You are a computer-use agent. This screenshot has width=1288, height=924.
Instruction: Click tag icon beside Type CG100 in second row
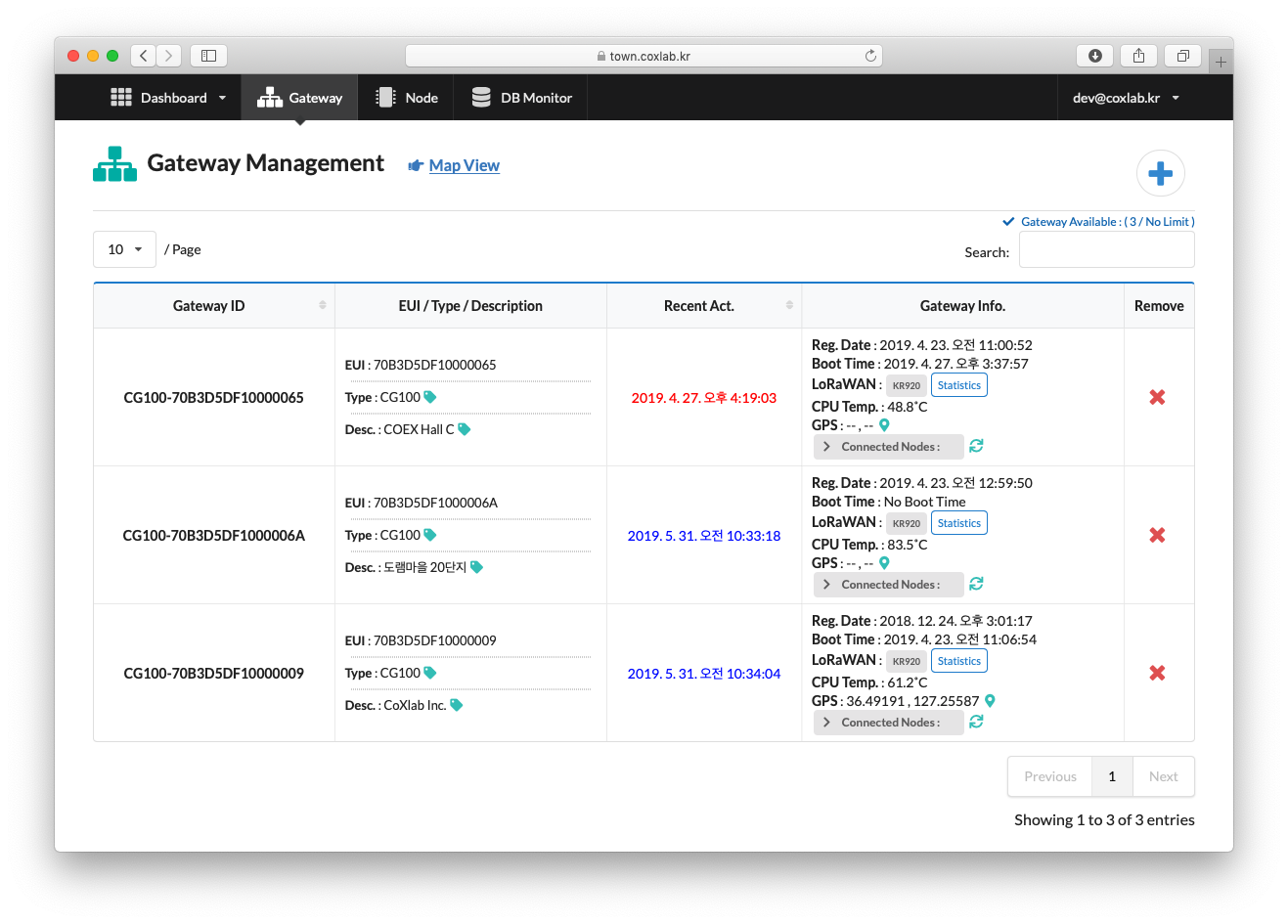[430, 535]
